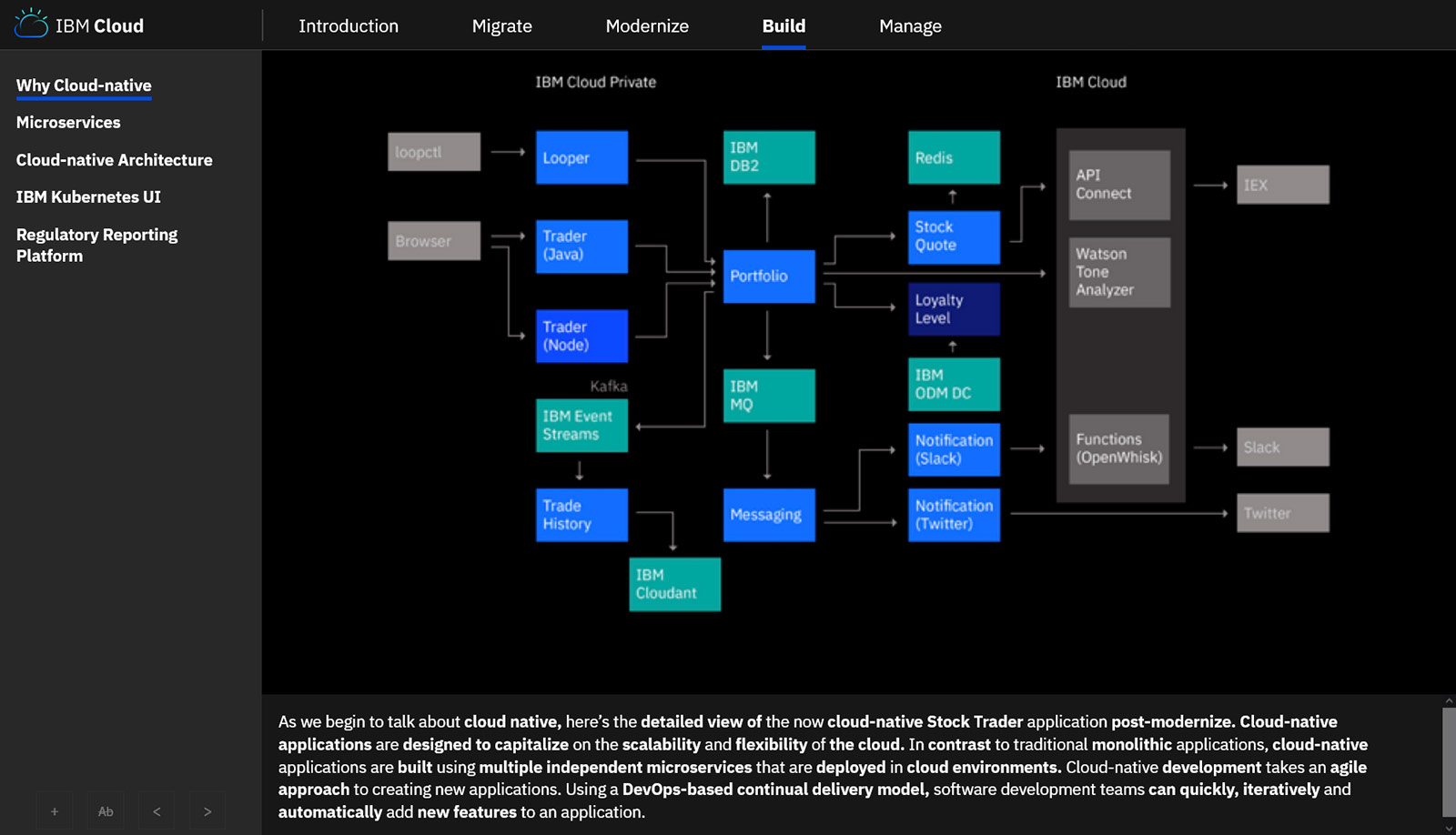Image resolution: width=1456 pixels, height=835 pixels.
Task: Click the Trader (Node) diagram box
Action: pyautogui.click(x=581, y=336)
